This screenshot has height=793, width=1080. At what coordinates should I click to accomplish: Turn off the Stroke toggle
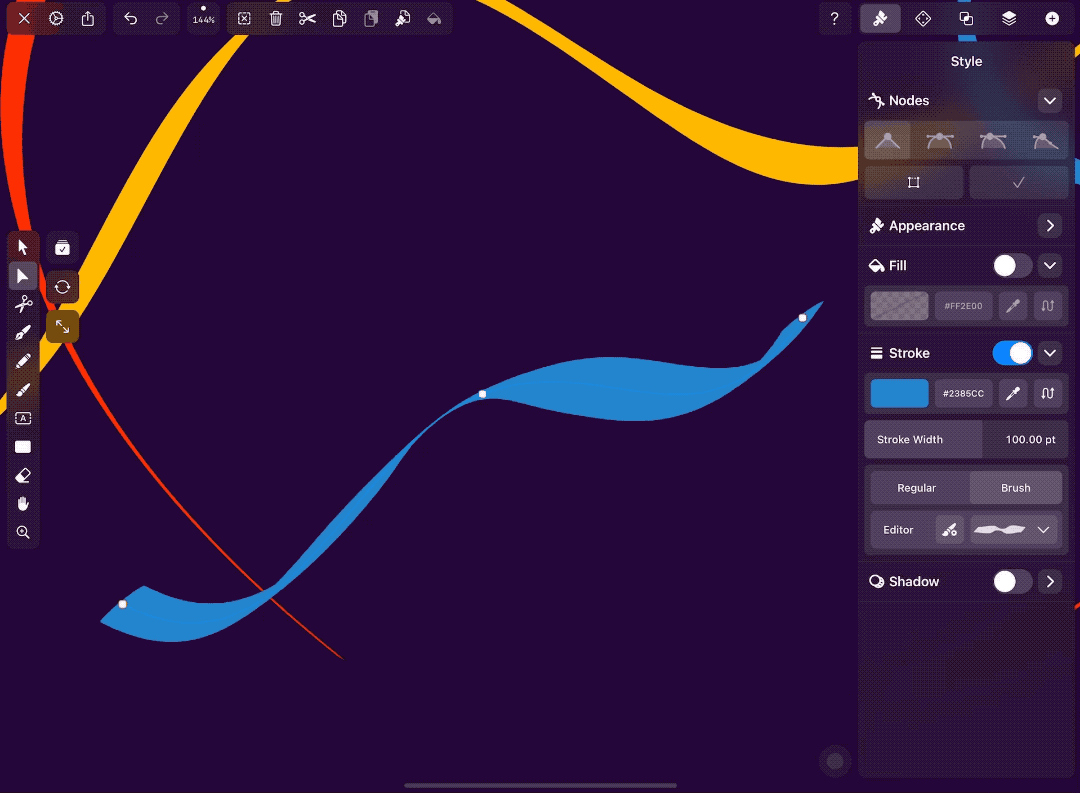pyautogui.click(x=1013, y=353)
